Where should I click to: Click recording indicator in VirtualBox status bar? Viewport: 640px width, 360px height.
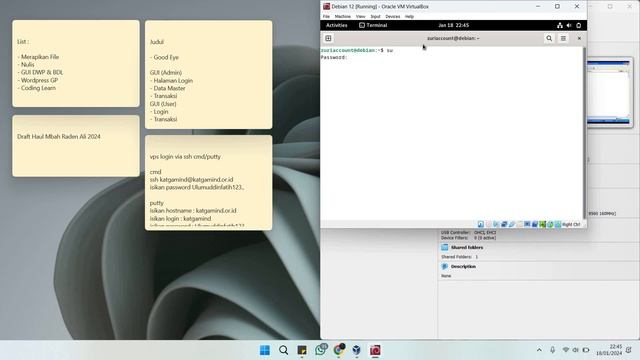tap(535, 224)
